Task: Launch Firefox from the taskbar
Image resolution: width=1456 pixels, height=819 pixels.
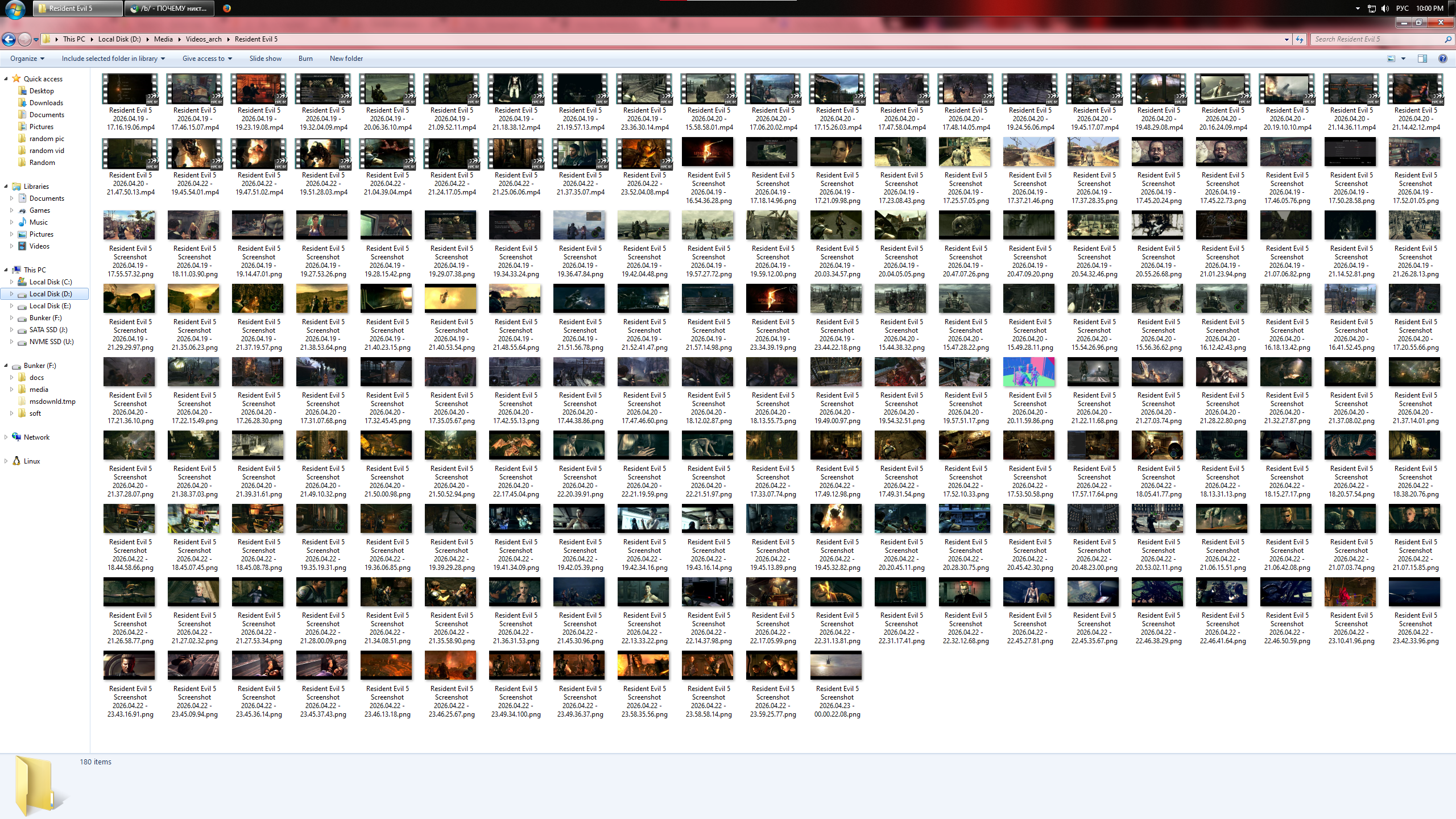Action: [227, 9]
